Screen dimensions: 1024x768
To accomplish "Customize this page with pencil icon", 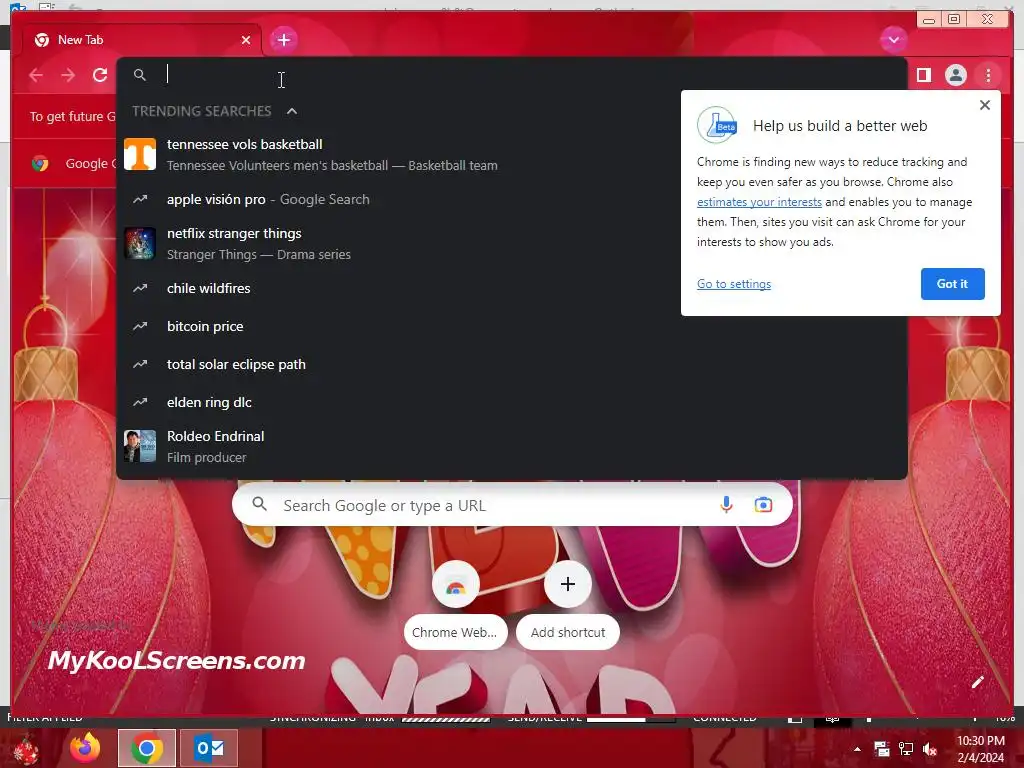I will (x=977, y=682).
